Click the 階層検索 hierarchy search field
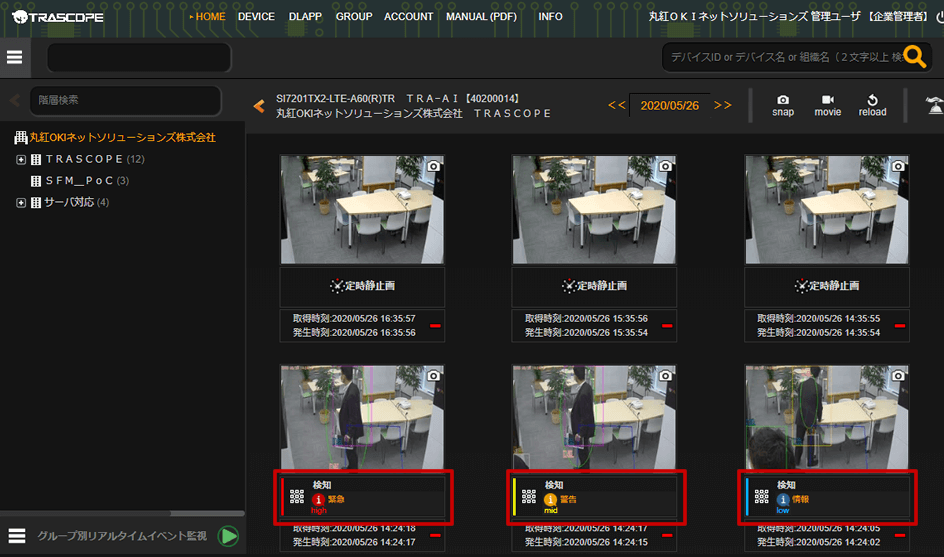Screen dimensions: 944x557 125,100
